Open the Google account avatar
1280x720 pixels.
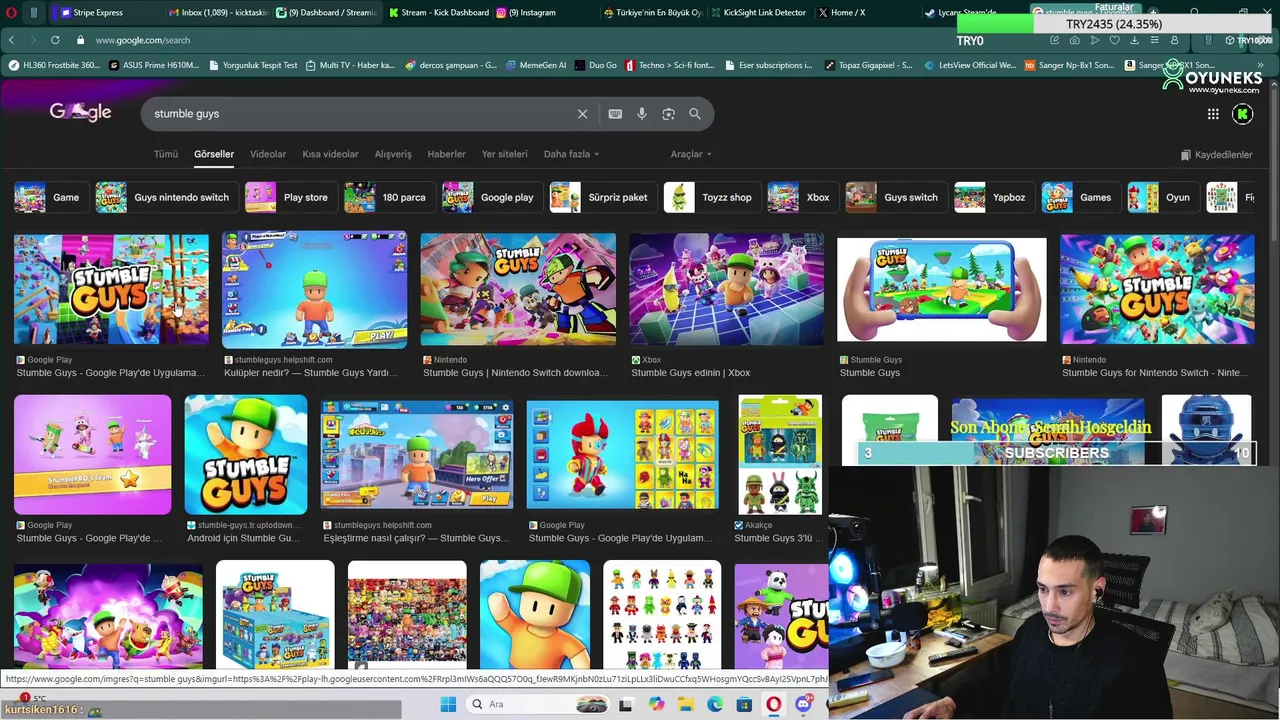tap(1243, 114)
